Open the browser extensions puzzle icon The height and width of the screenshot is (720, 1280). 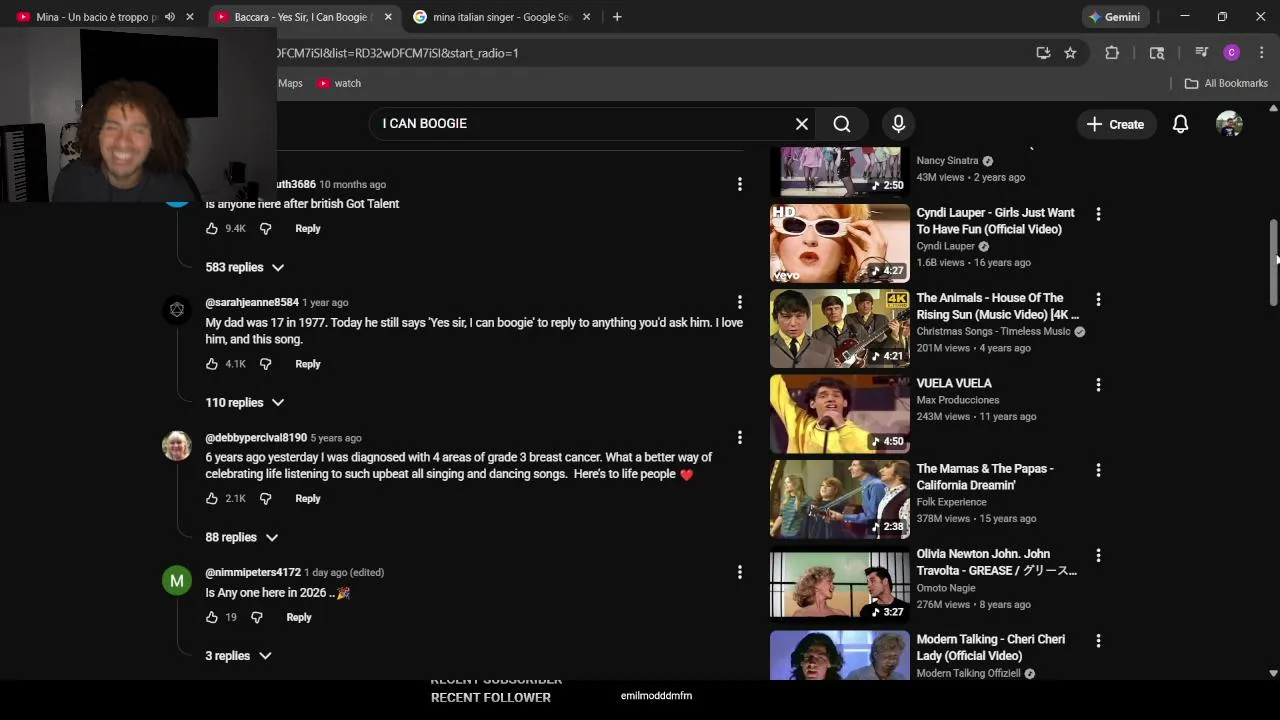pyautogui.click(x=1112, y=53)
